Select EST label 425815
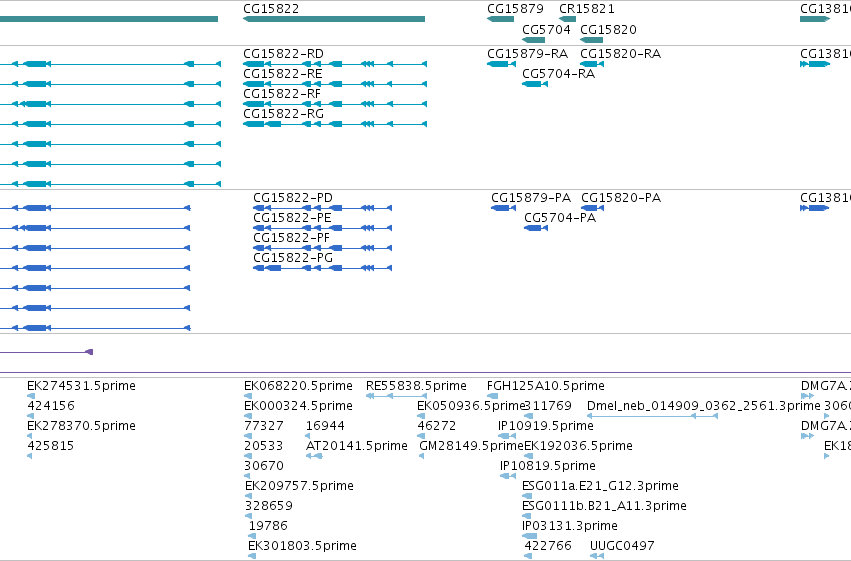 pyautogui.click(x=50, y=446)
